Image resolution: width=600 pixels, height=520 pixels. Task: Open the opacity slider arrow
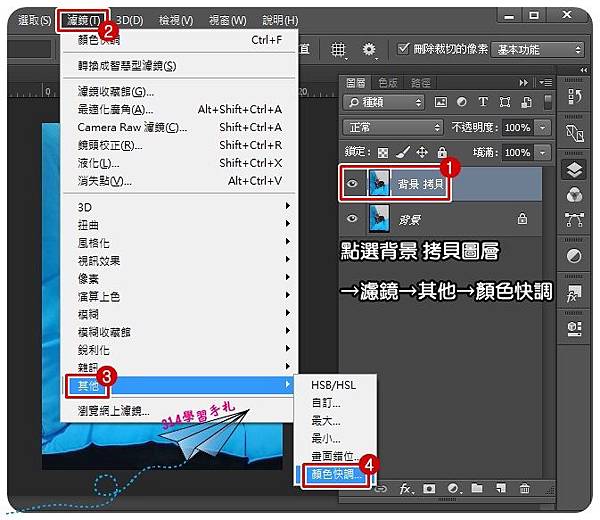pos(543,128)
